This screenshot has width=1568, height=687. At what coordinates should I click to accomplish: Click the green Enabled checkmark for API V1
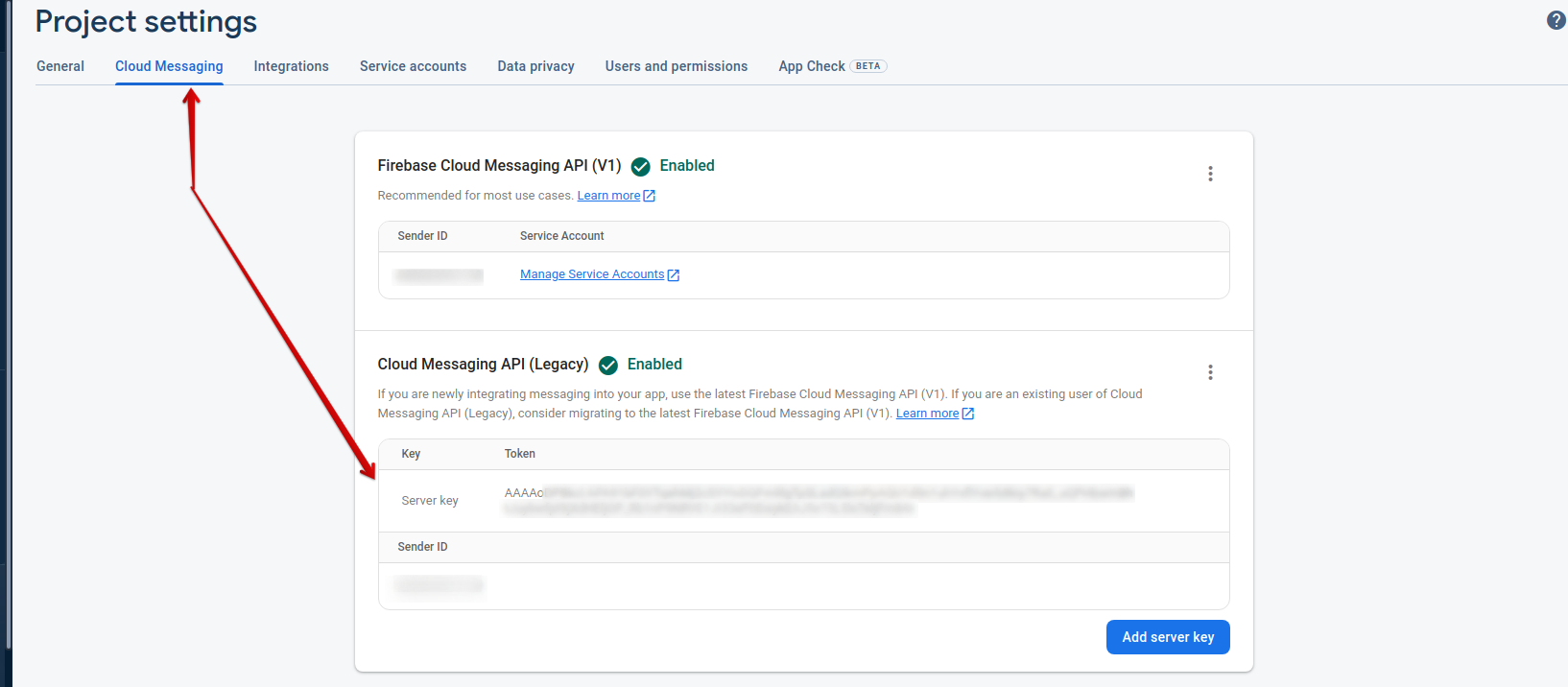pos(641,167)
